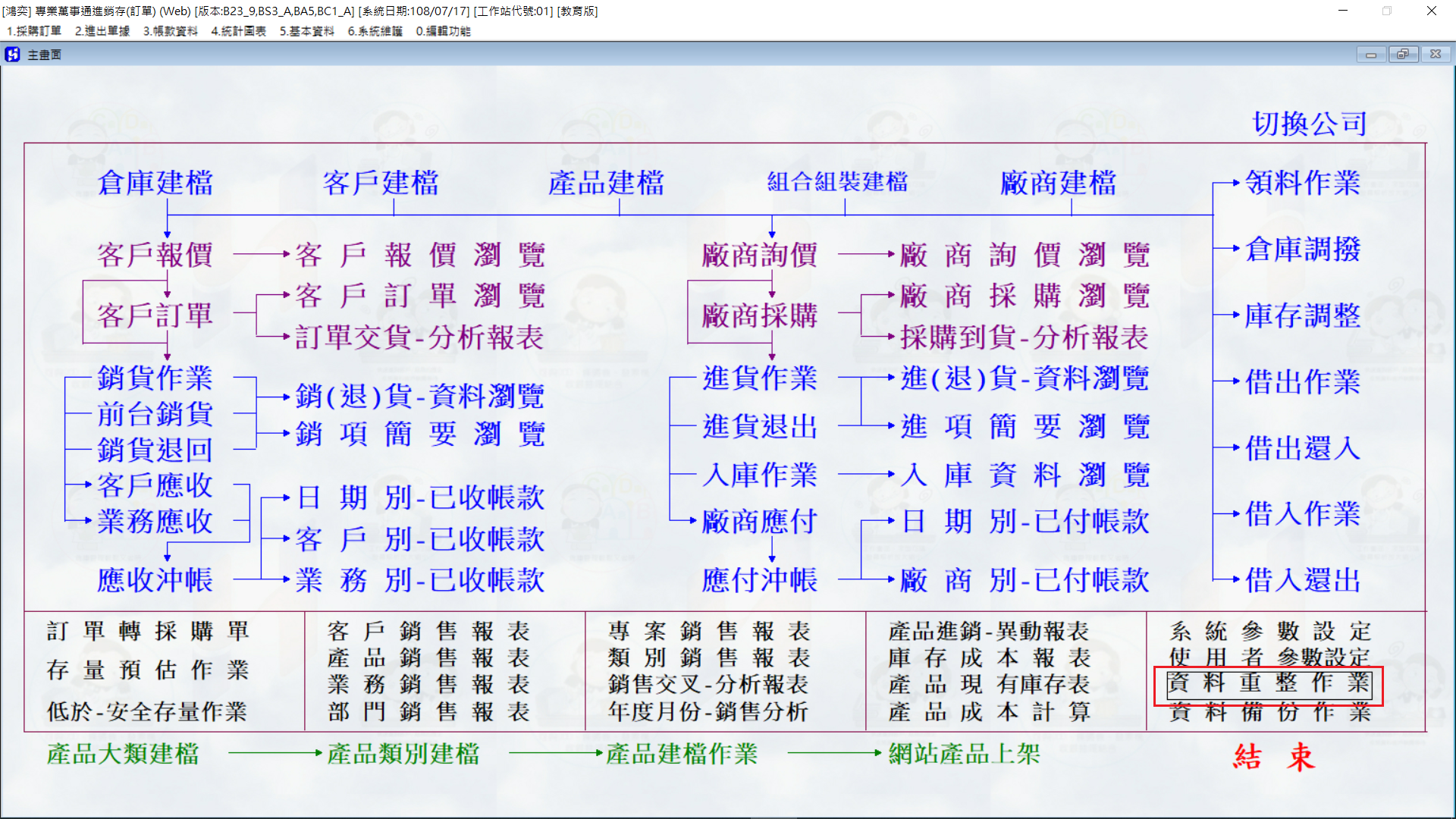The height and width of the screenshot is (819, 1456).
Task: Open 客戶銷售報表 report
Action: click(429, 631)
